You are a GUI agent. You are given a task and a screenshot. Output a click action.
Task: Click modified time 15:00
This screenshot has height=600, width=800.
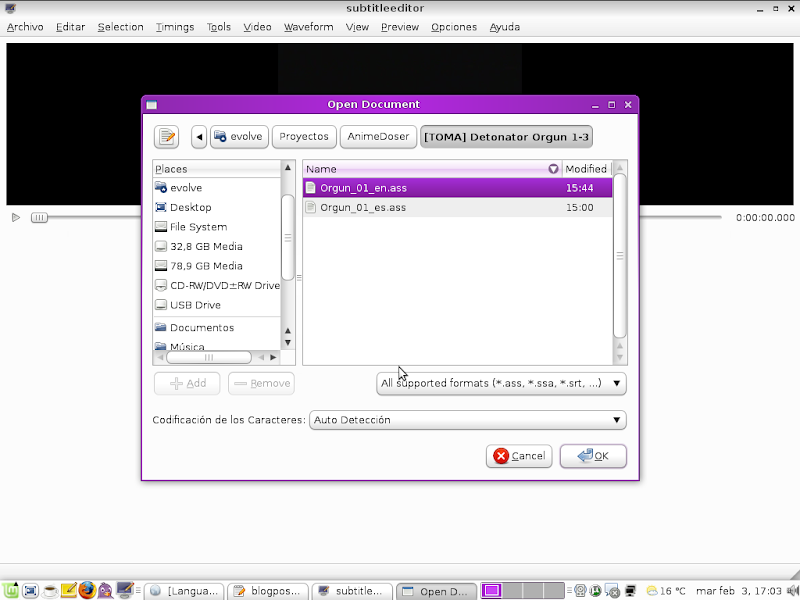580,208
